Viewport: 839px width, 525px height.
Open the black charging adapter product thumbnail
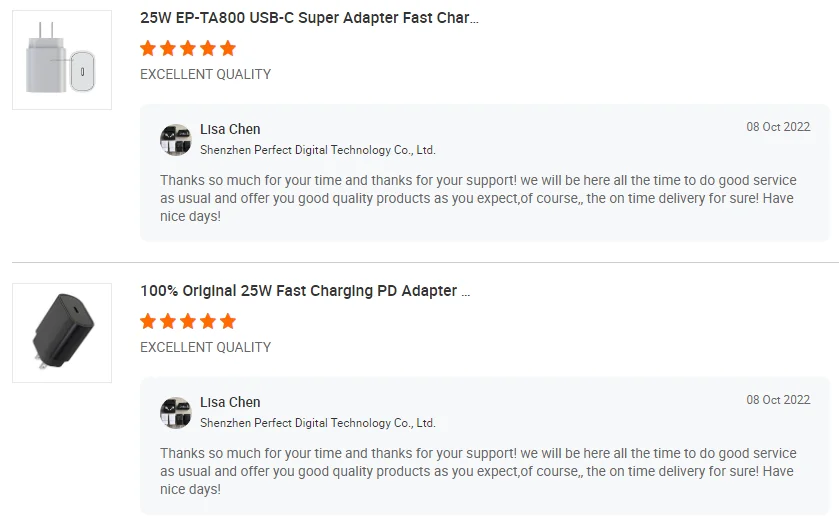point(62,333)
